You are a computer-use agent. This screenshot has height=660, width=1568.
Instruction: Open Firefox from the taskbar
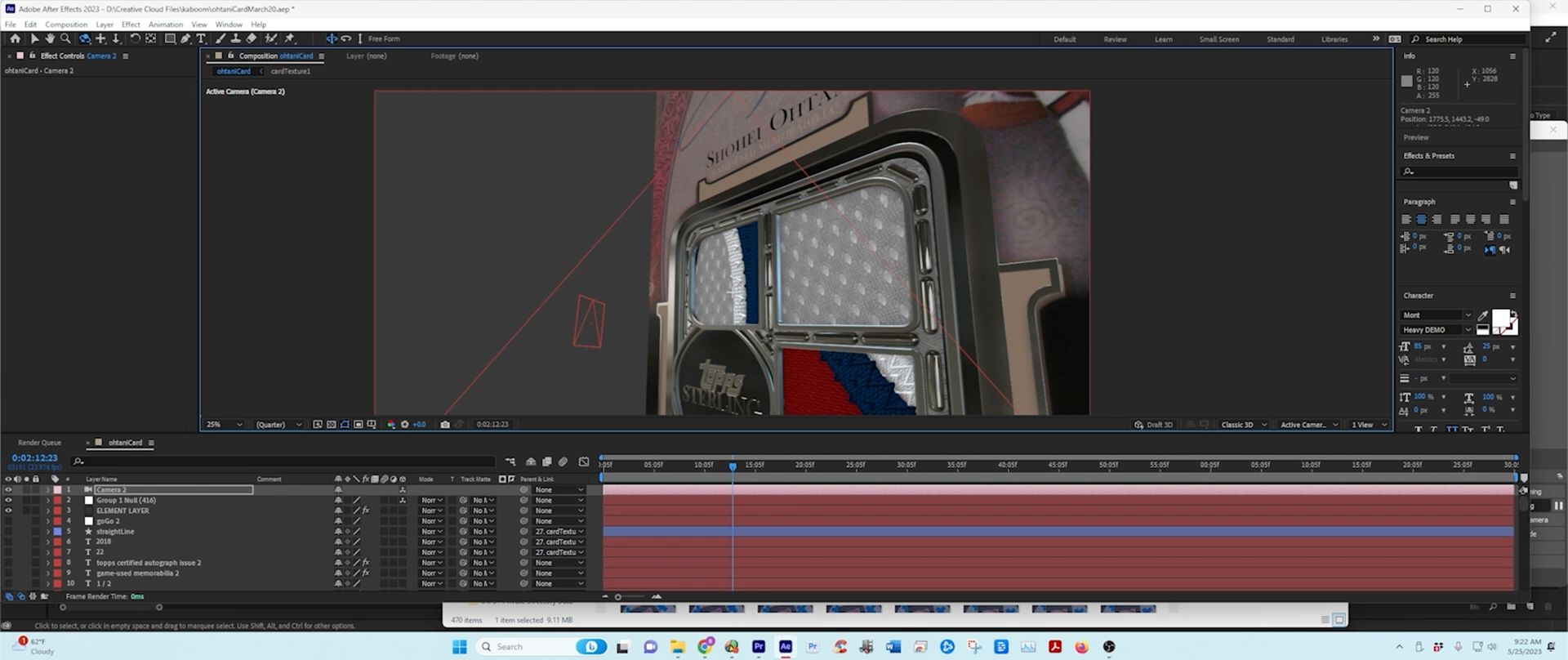point(1082,646)
